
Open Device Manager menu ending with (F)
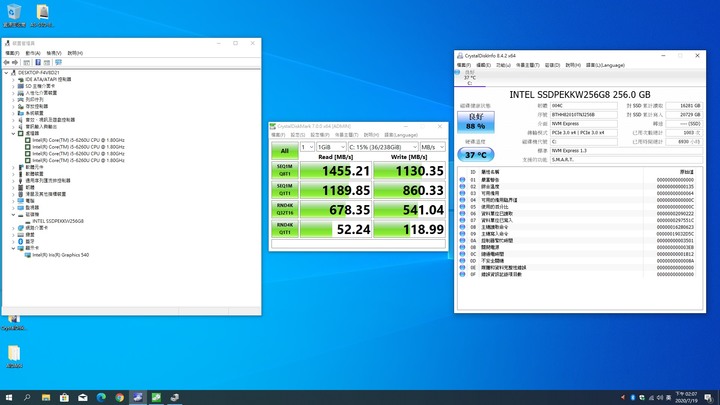[12, 53]
